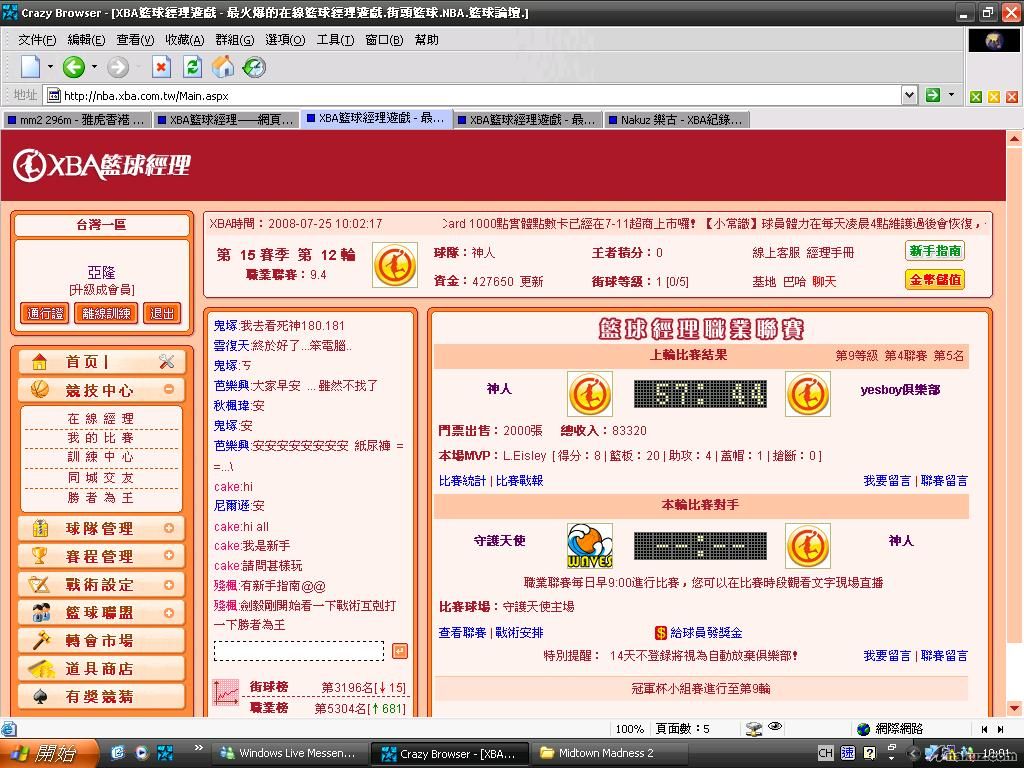Image resolution: width=1024 pixels, height=768 pixels.
Task: Open the address bar URL dropdown
Action: [909, 95]
